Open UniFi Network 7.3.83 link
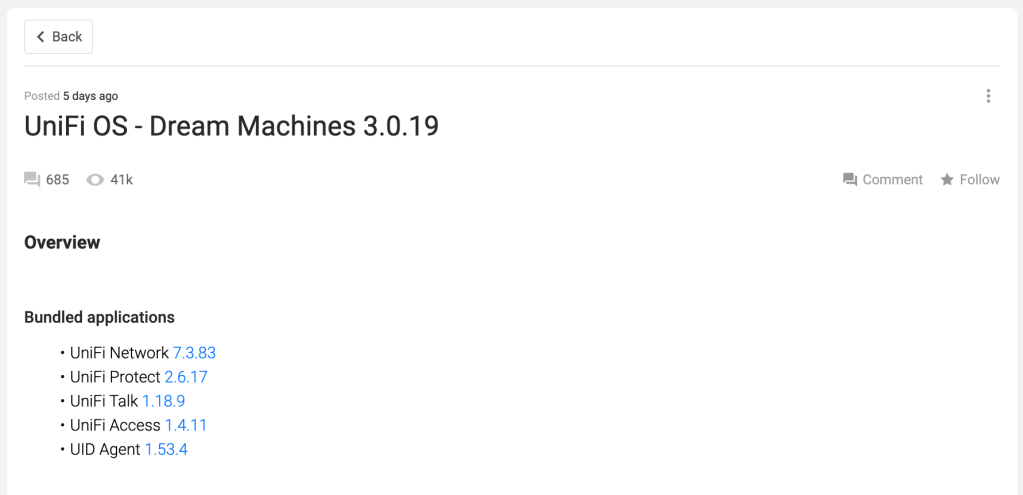 194,353
